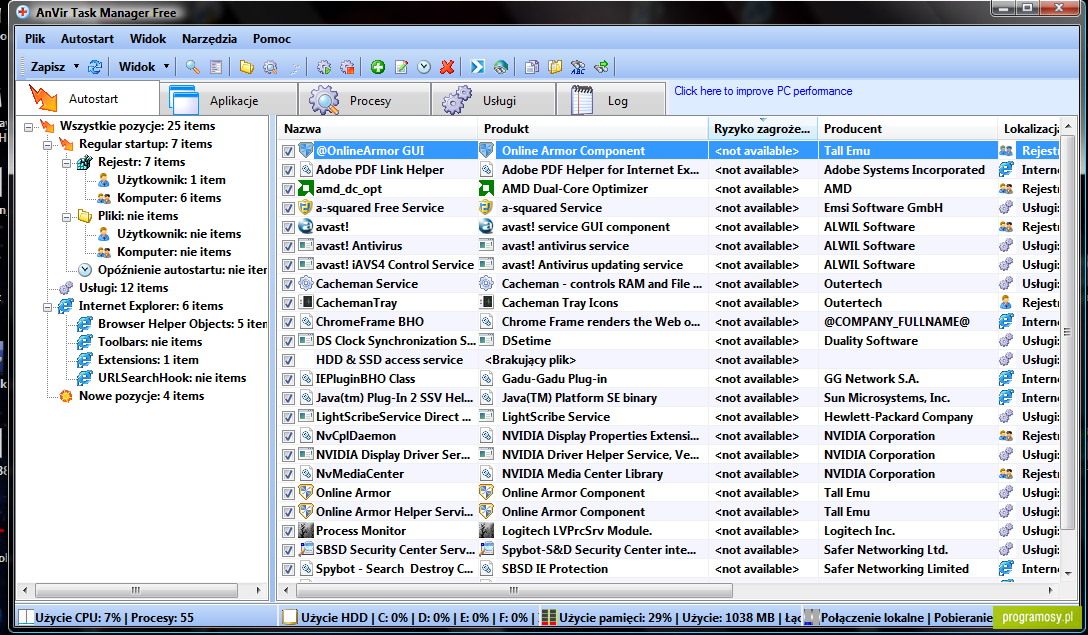
Task: Click the green plus add entry icon
Action: [x=377, y=67]
